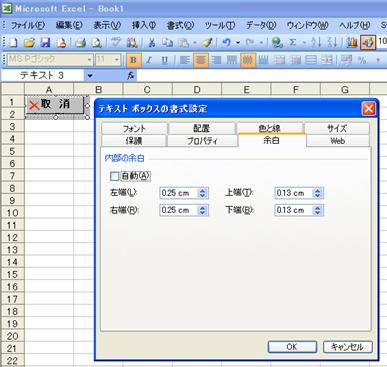Open a file via folder icon
Screen dimensions: 387x367
point(30,43)
